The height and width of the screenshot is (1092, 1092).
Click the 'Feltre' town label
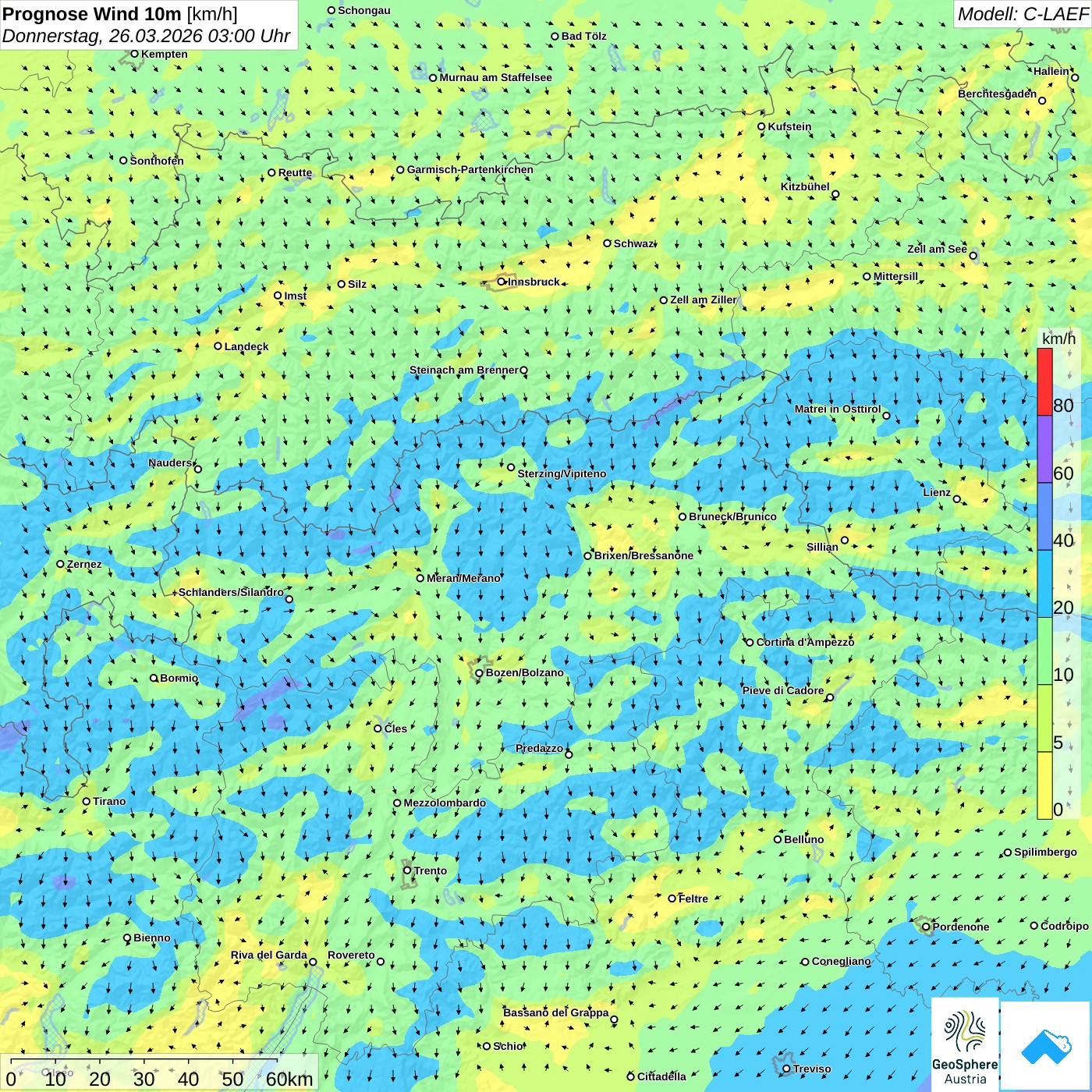(x=693, y=899)
